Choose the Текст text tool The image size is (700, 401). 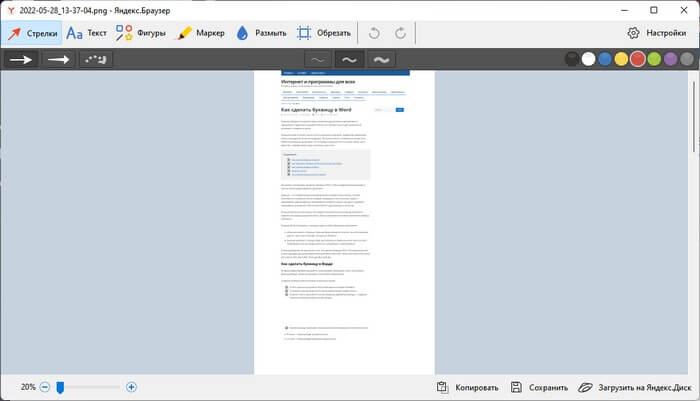tap(86, 33)
